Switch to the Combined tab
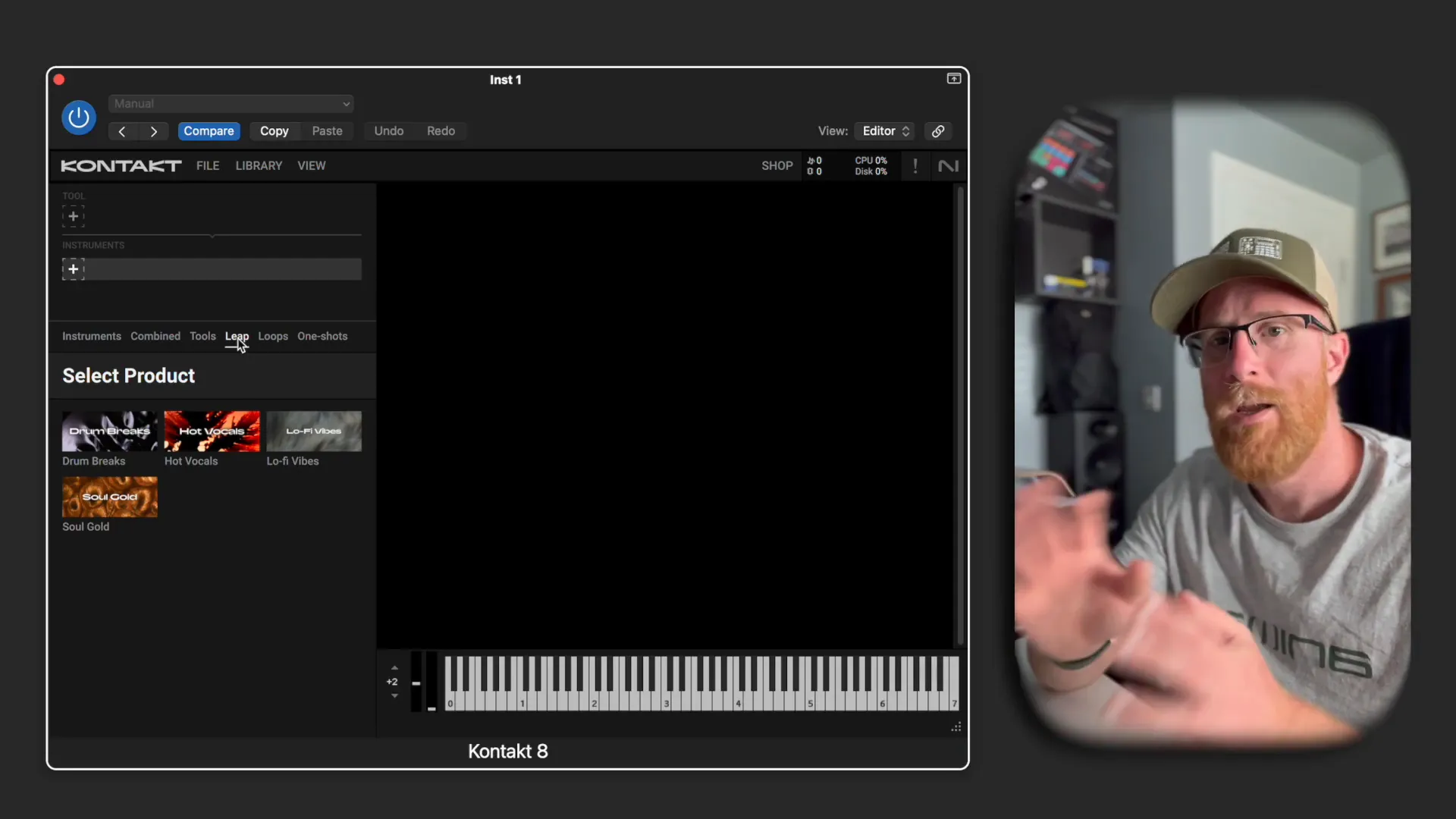Viewport: 1456px width, 819px height. (x=155, y=337)
